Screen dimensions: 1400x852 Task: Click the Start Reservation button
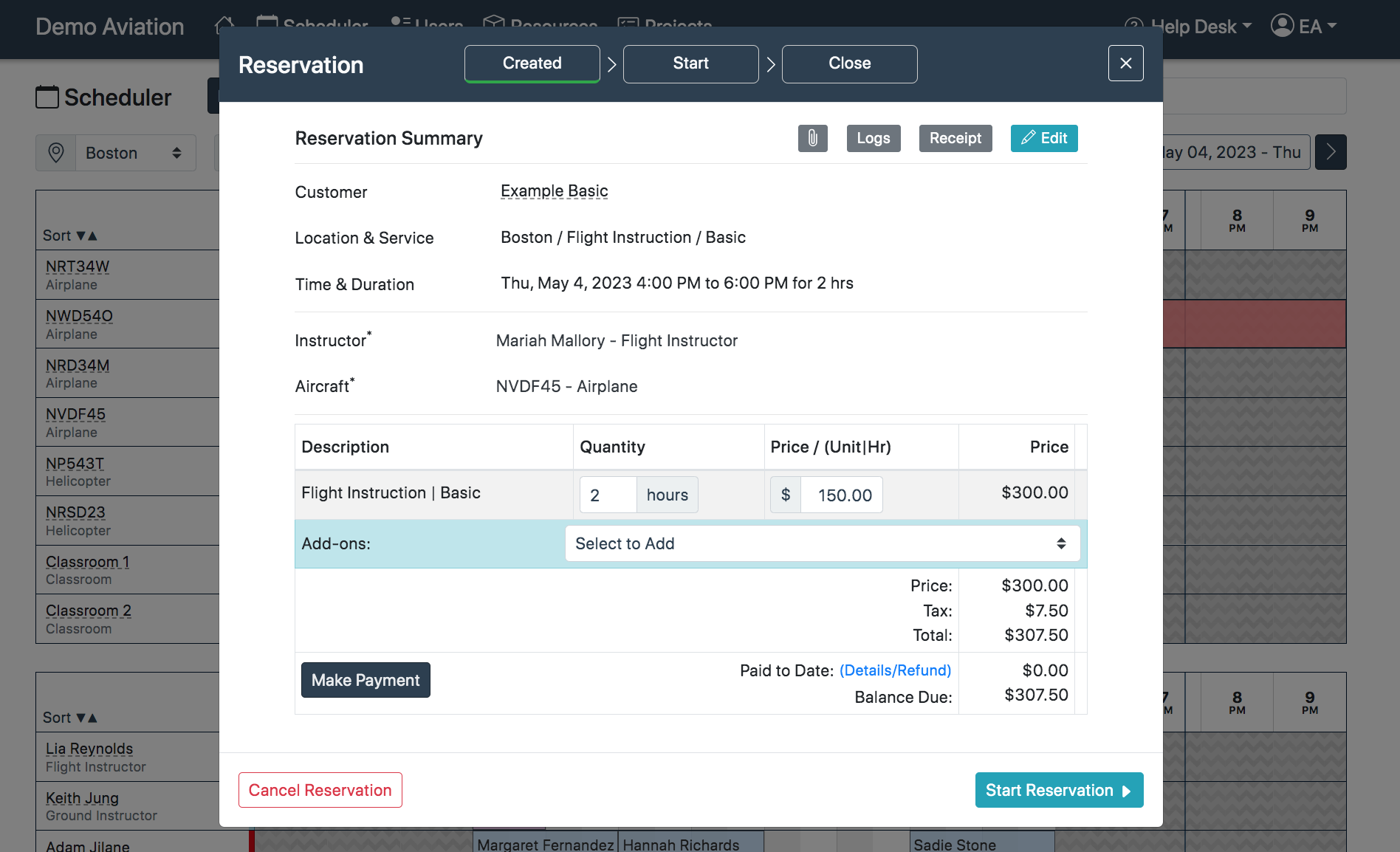(x=1058, y=790)
